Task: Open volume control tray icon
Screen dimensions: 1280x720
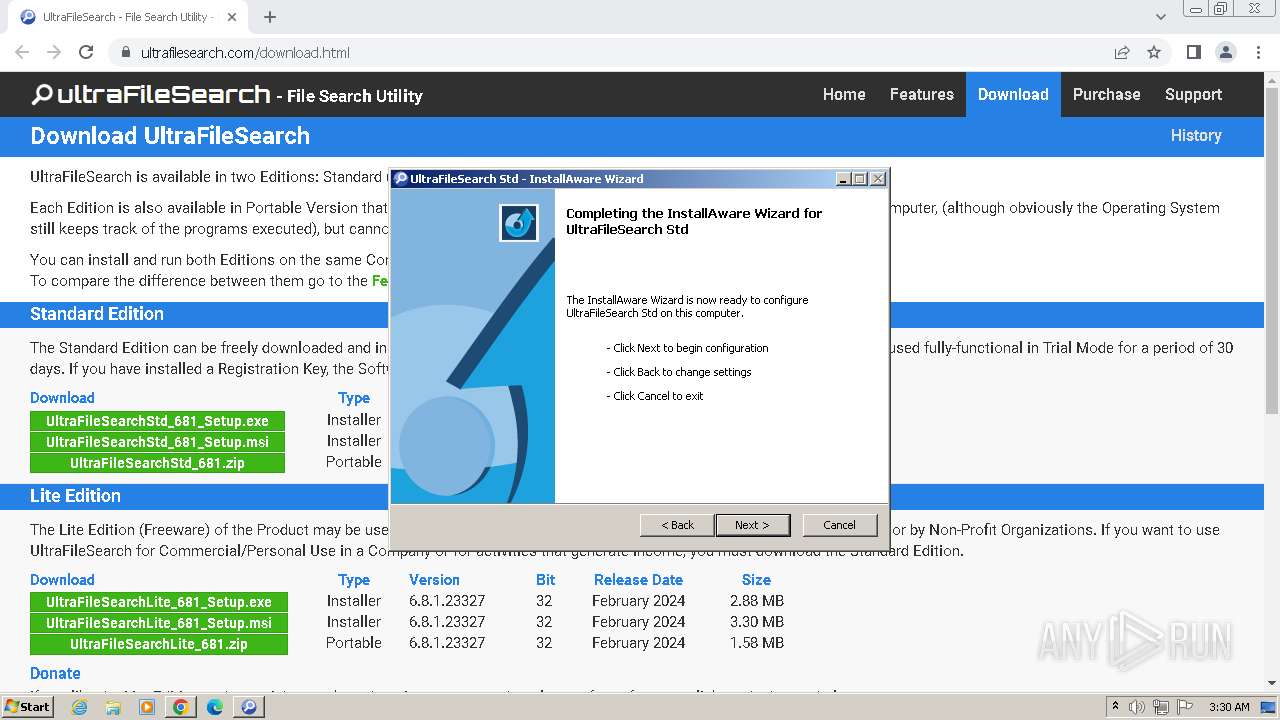Action: [1136, 707]
